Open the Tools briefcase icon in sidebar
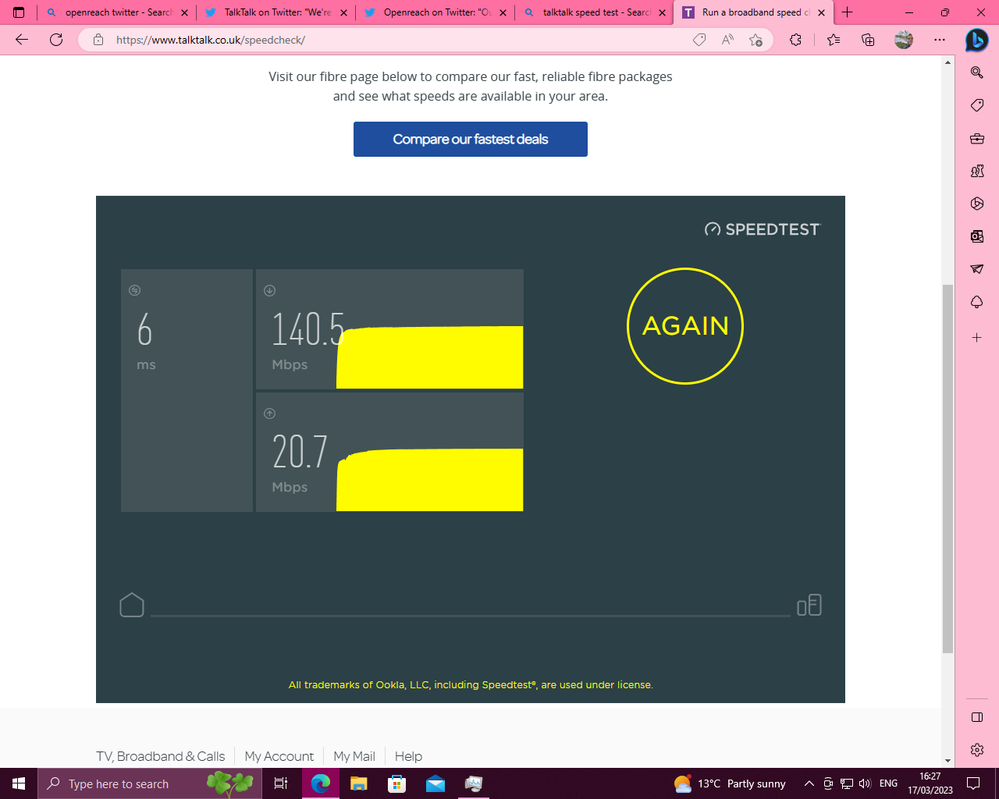The height and width of the screenshot is (799, 999). pos(977,138)
